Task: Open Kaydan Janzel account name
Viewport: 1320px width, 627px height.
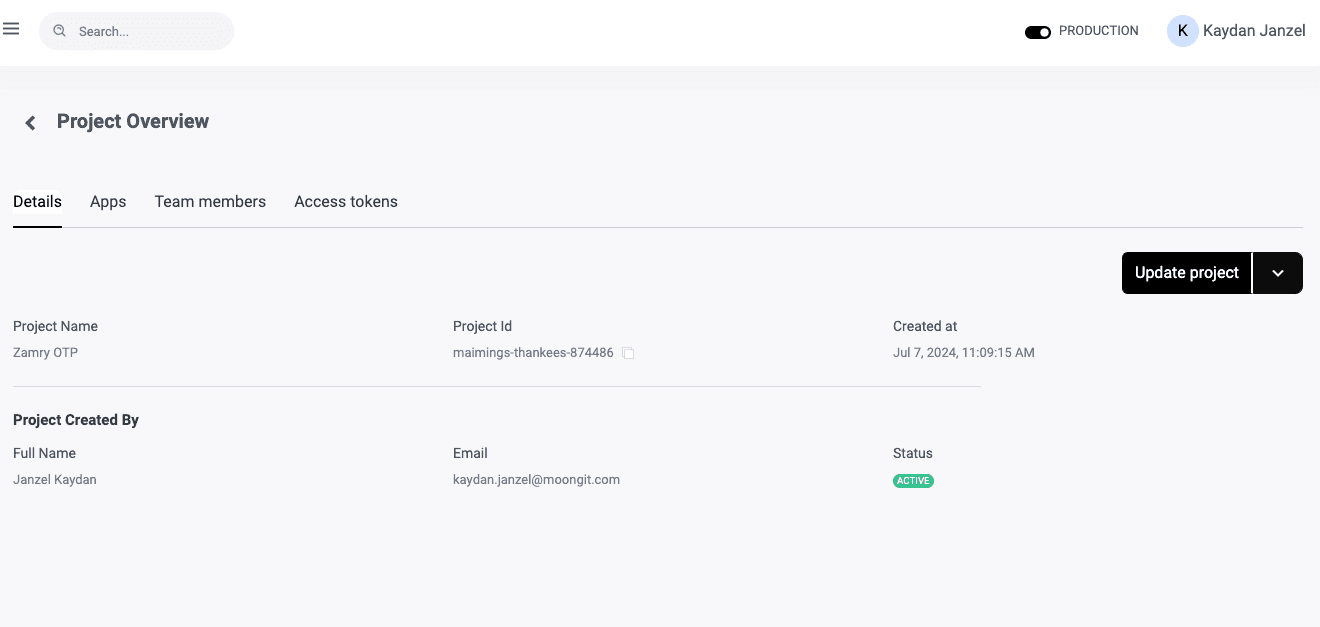Action: [1254, 31]
